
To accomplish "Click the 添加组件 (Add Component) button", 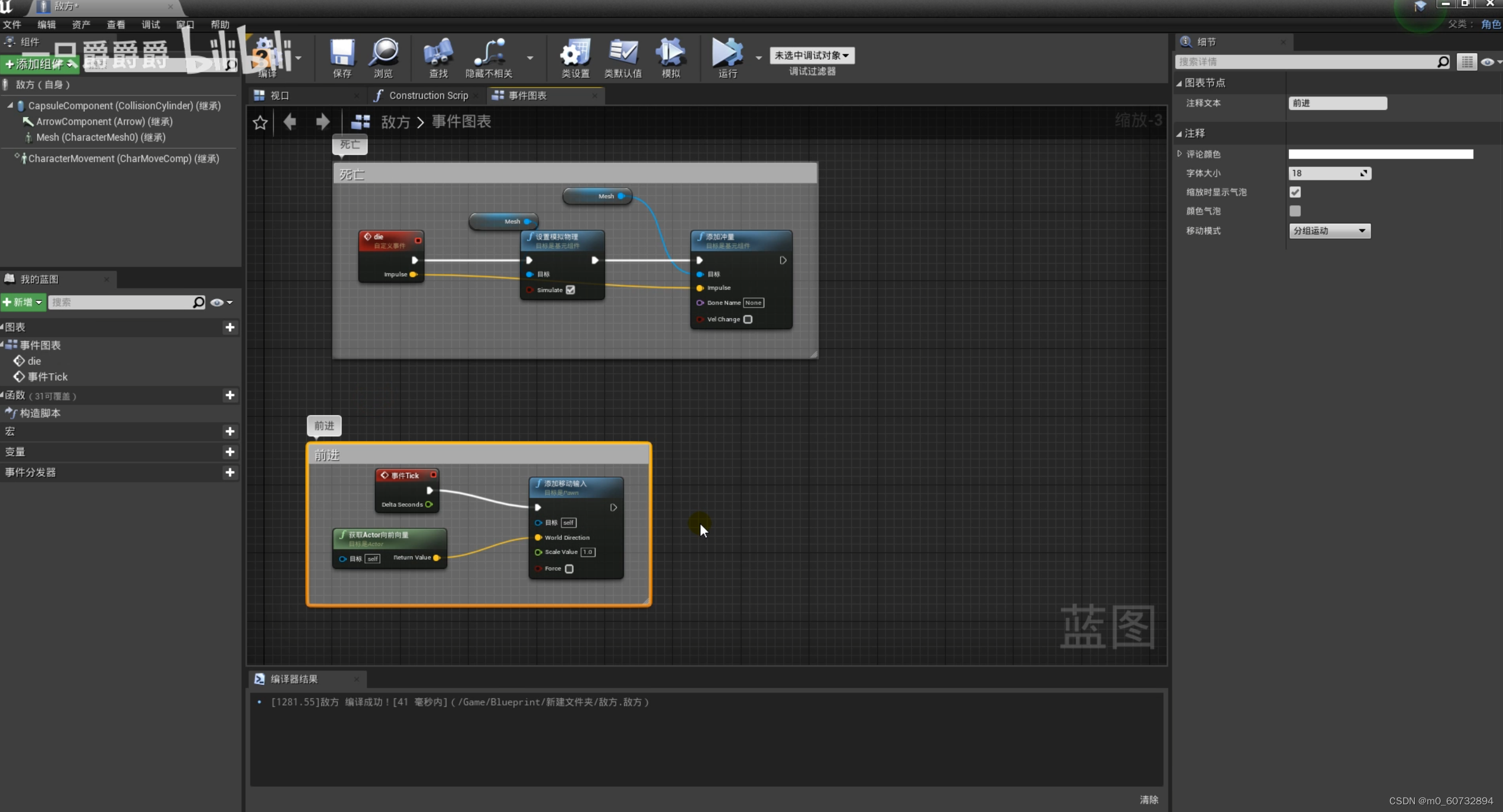I will [x=40, y=64].
